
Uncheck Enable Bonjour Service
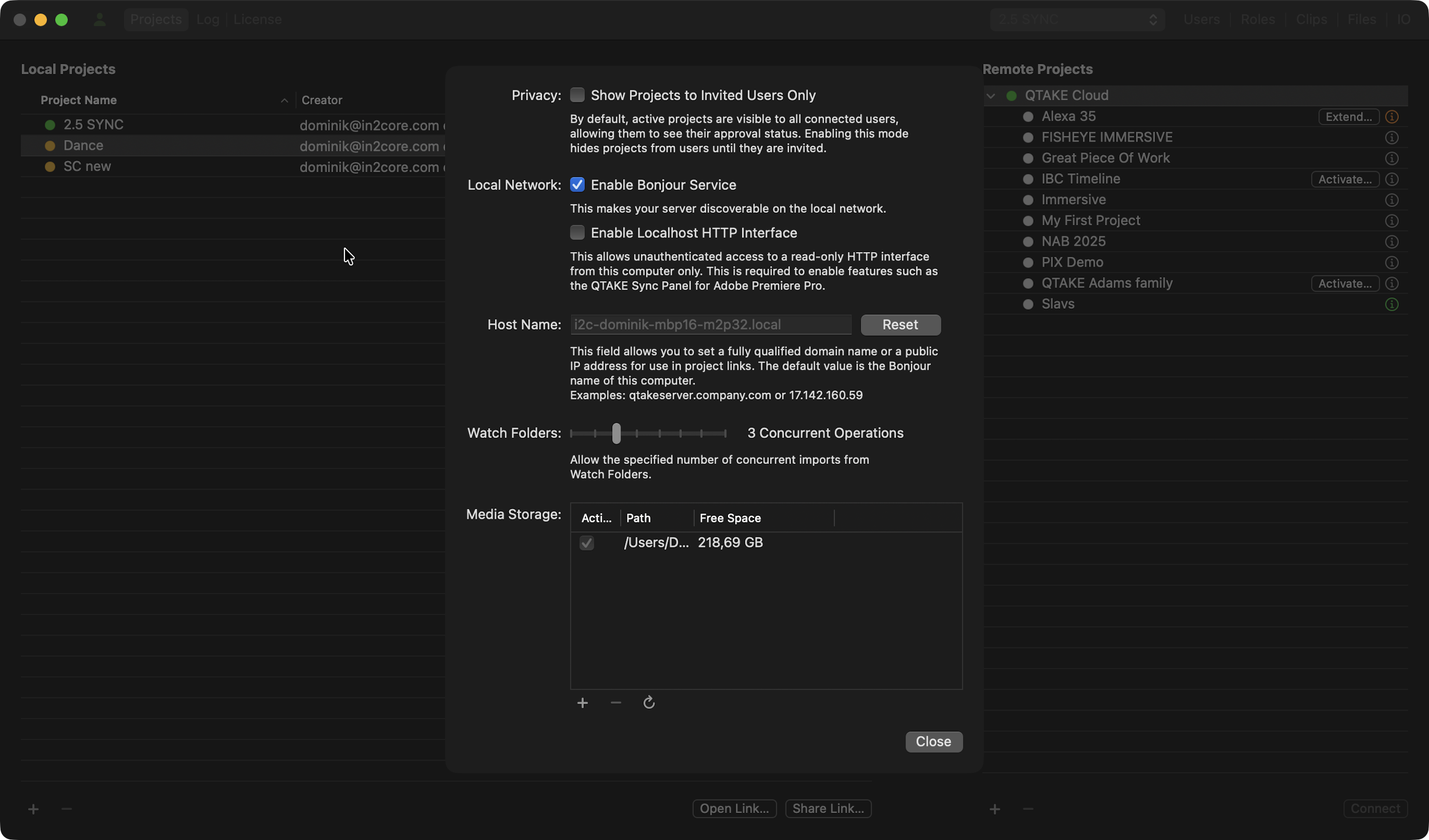578,185
